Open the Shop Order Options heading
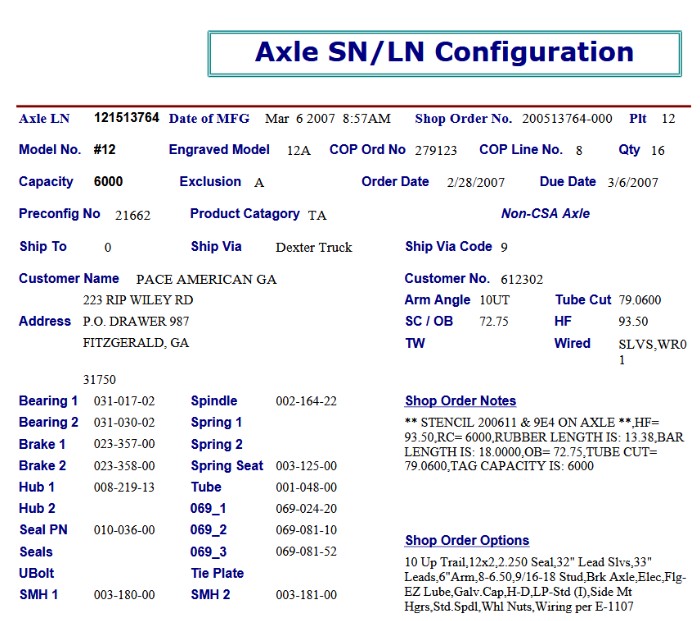The height and width of the screenshot is (621, 700). click(x=466, y=541)
